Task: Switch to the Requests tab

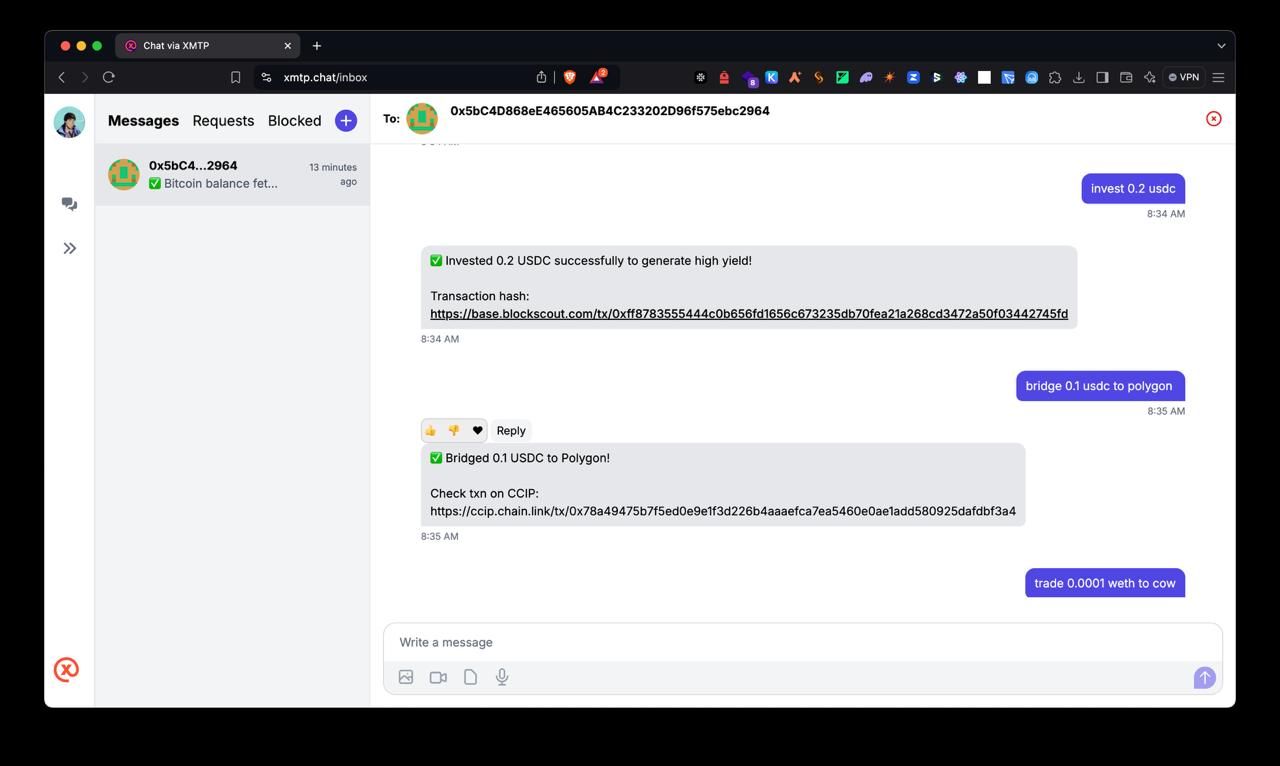Action: [x=223, y=120]
